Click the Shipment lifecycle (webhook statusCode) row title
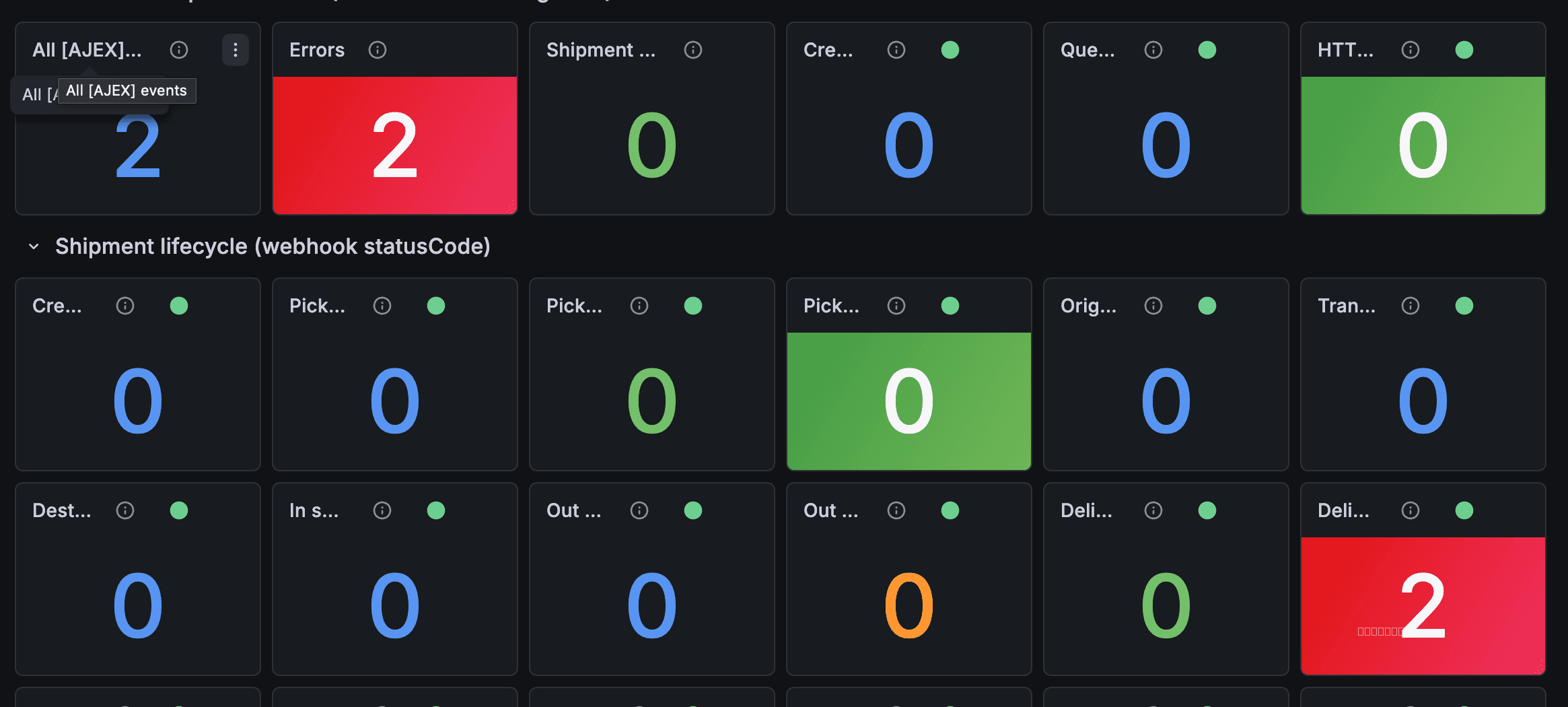This screenshot has height=707, width=1568. 273,246
